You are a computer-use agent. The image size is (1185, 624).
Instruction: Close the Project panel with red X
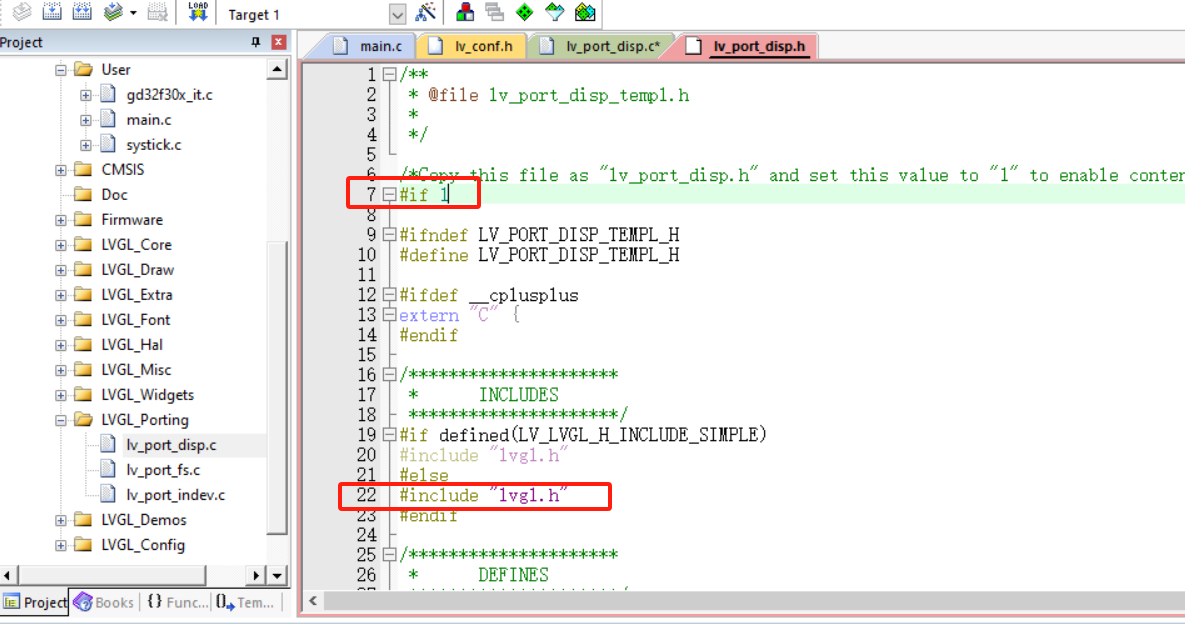point(278,42)
